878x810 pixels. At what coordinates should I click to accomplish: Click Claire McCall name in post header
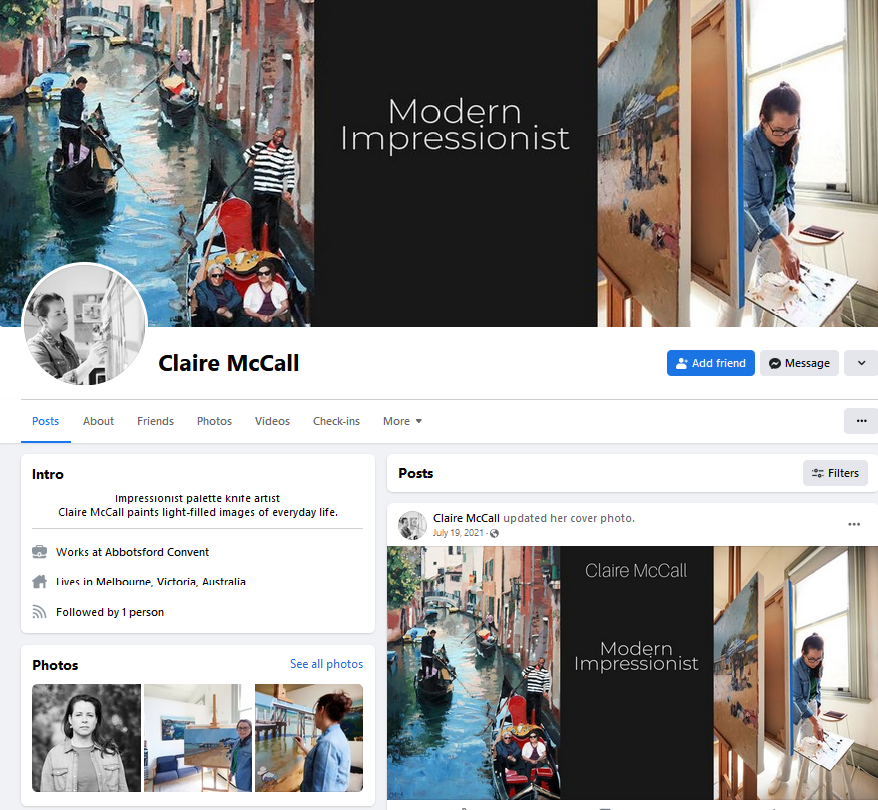[x=466, y=518]
